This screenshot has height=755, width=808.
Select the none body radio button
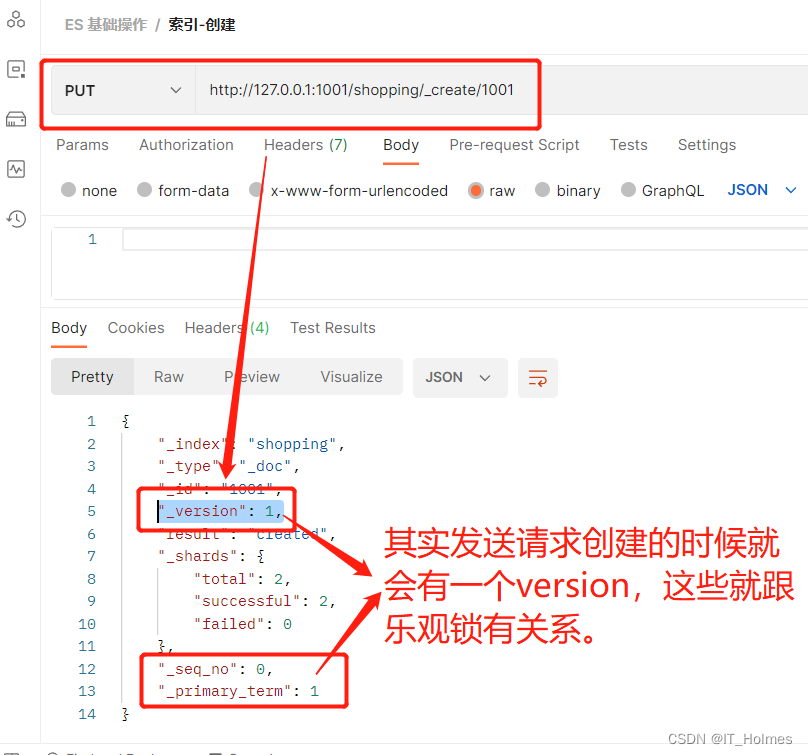pyautogui.click(x=69, y=190)
